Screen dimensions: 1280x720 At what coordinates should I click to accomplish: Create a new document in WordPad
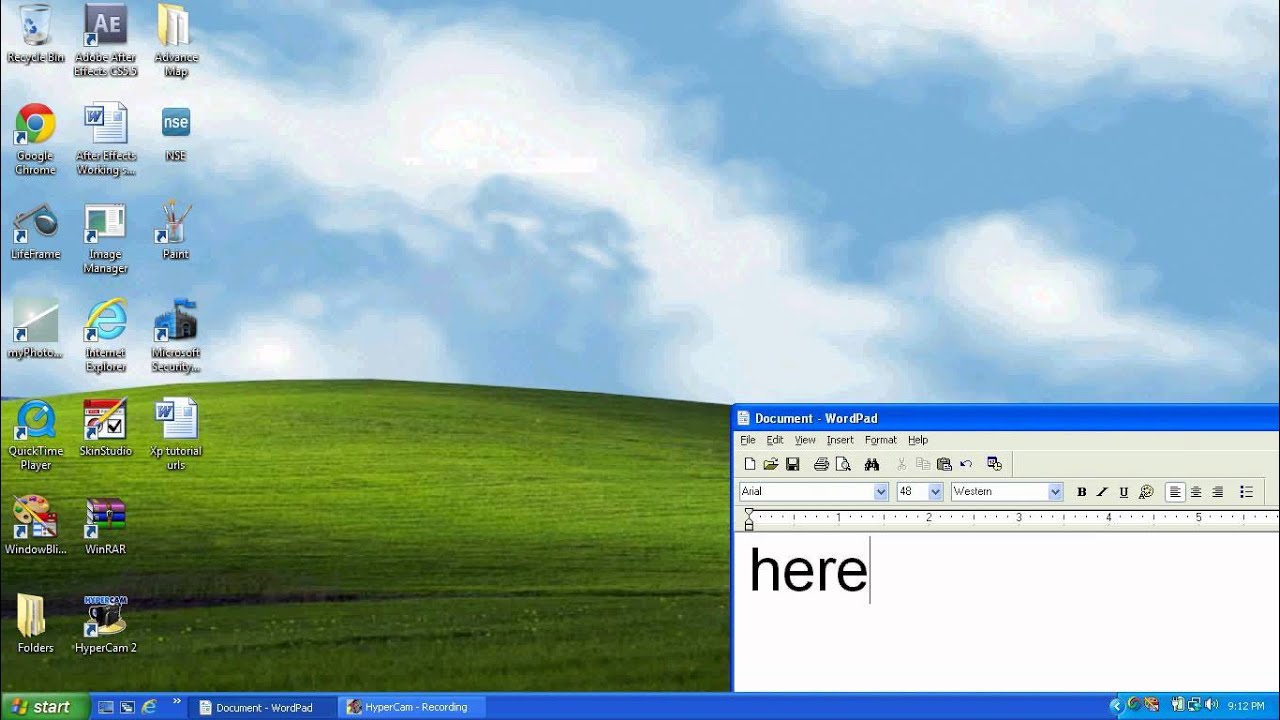(750, 464)
